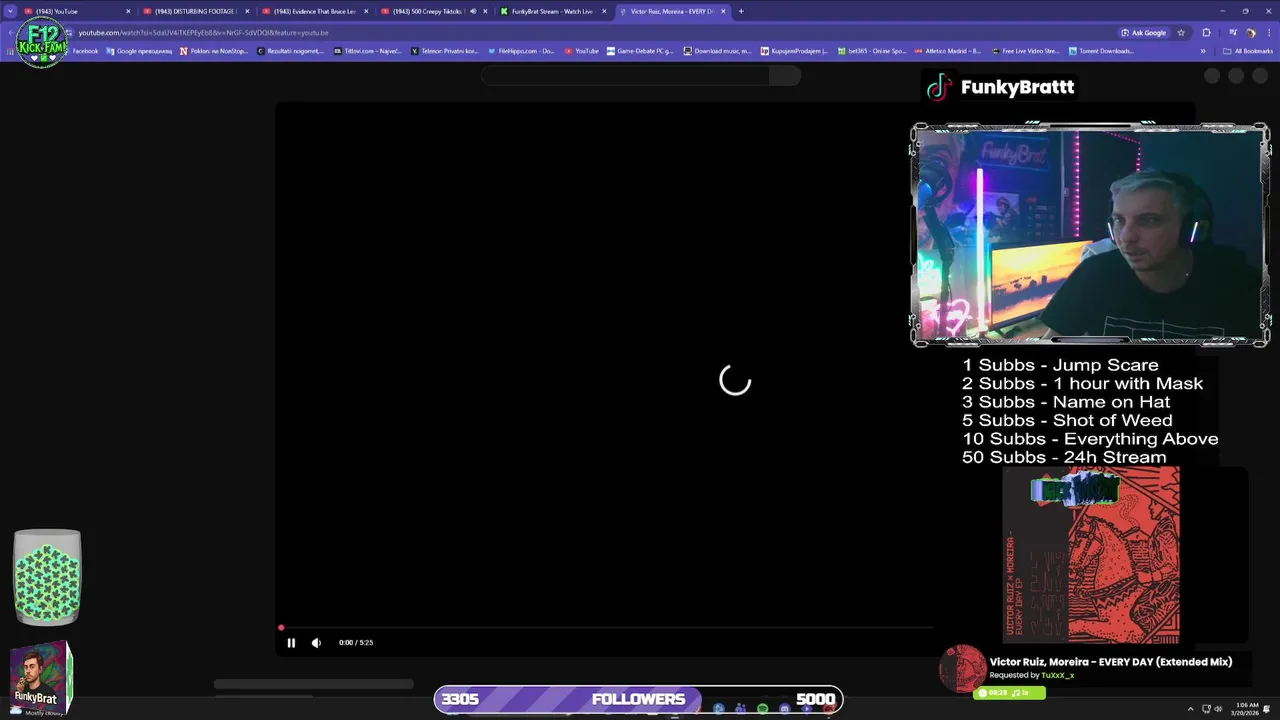Open the network tray icon
Image resolution: width=1280 pixels, height=720 pixels.
click(1206, 709)
